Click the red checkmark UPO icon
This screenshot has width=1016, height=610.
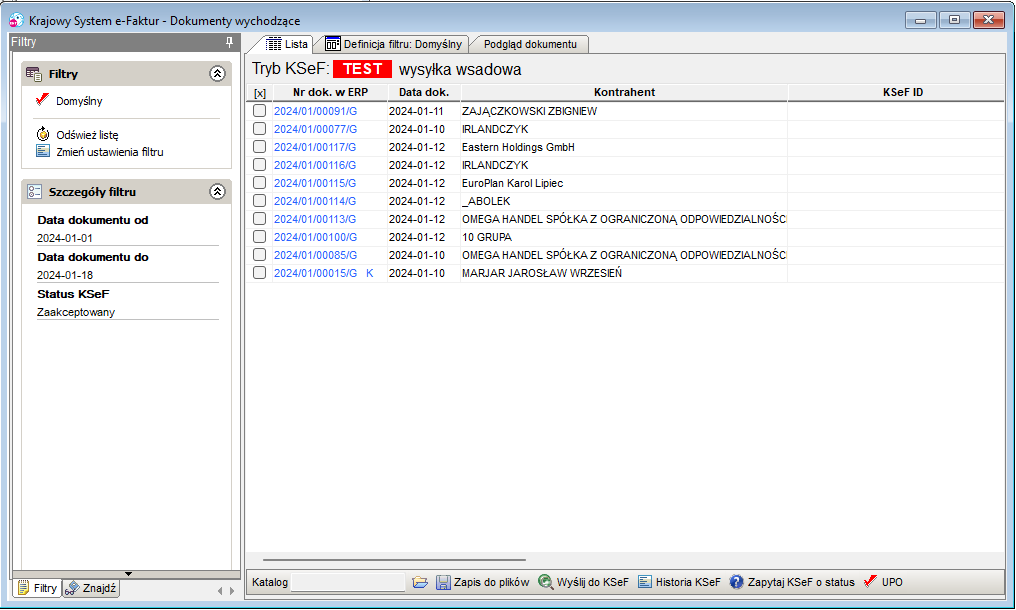pyautogui.click(x=870, y=581)
